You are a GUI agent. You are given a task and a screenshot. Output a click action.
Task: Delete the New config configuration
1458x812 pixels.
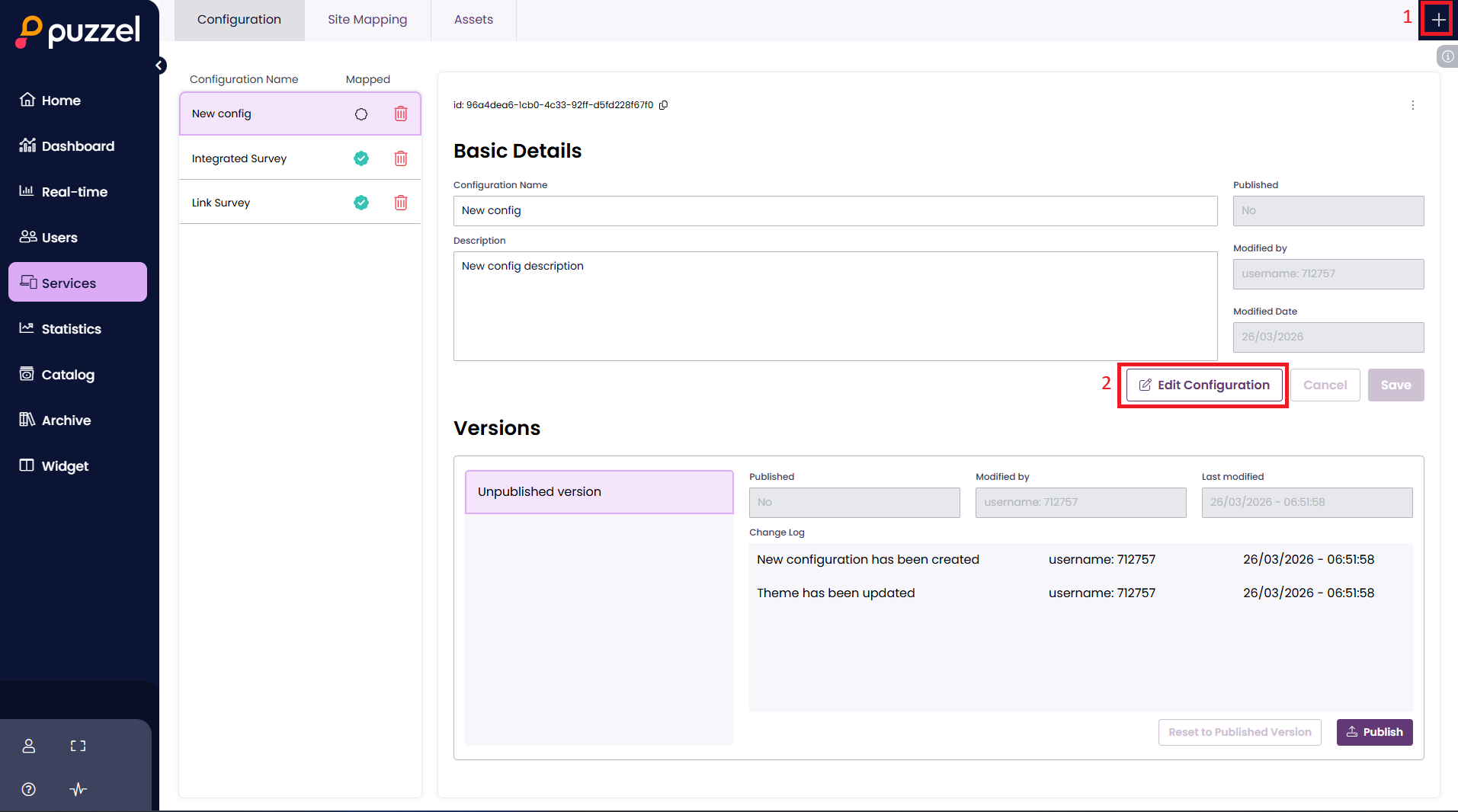401,113
